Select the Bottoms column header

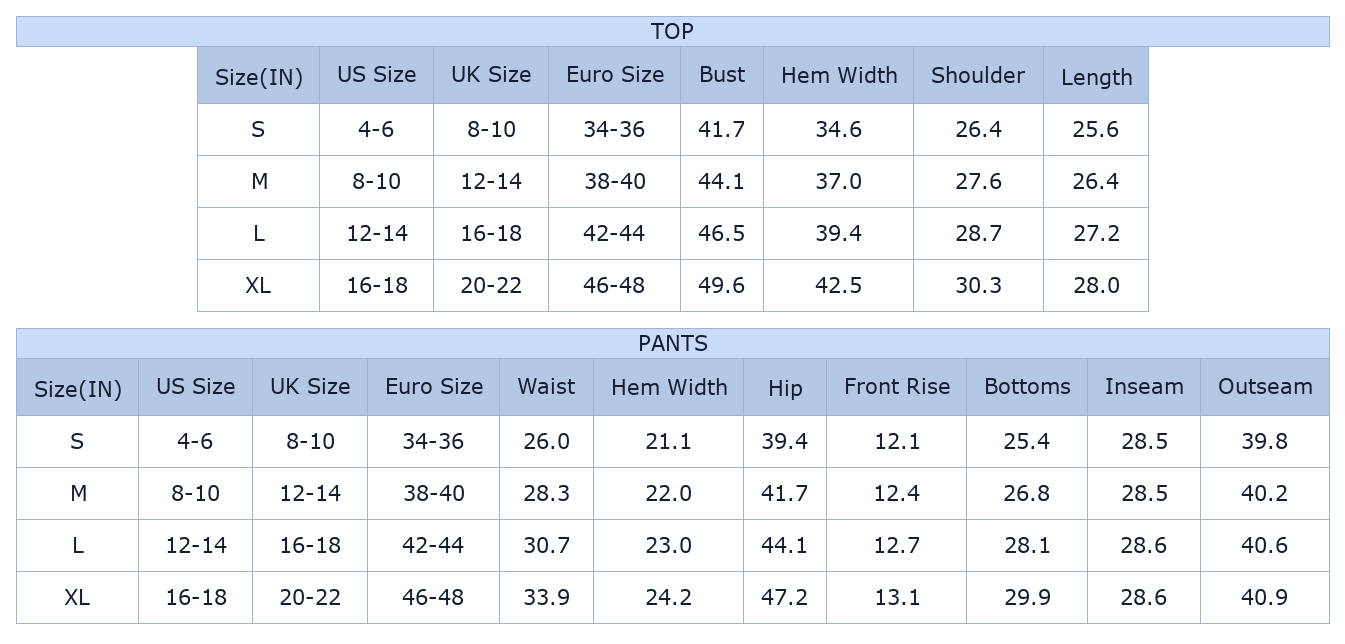[x=1027, y=387]
